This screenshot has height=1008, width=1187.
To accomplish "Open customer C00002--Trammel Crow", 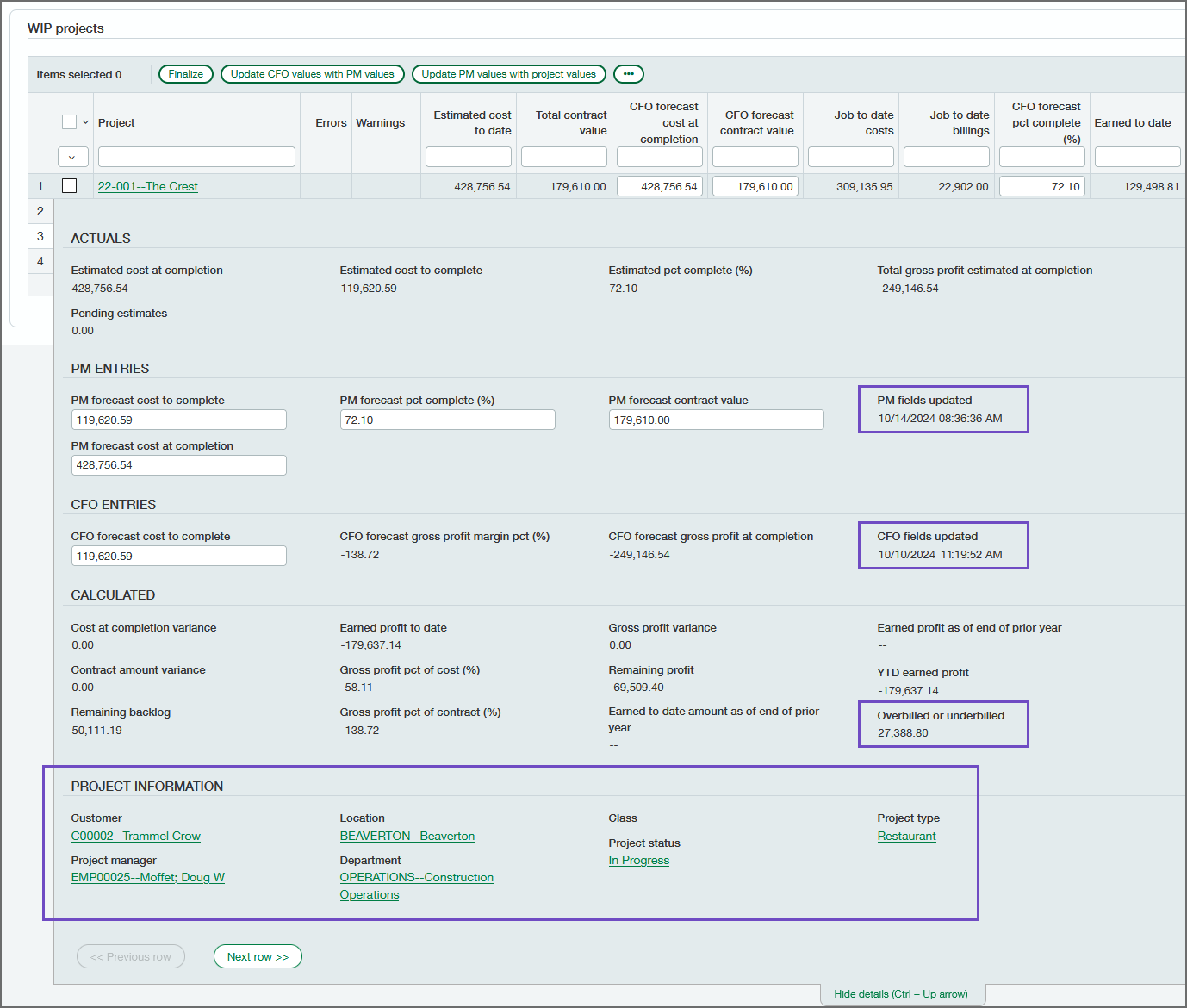I will click(x=135, y=836).
